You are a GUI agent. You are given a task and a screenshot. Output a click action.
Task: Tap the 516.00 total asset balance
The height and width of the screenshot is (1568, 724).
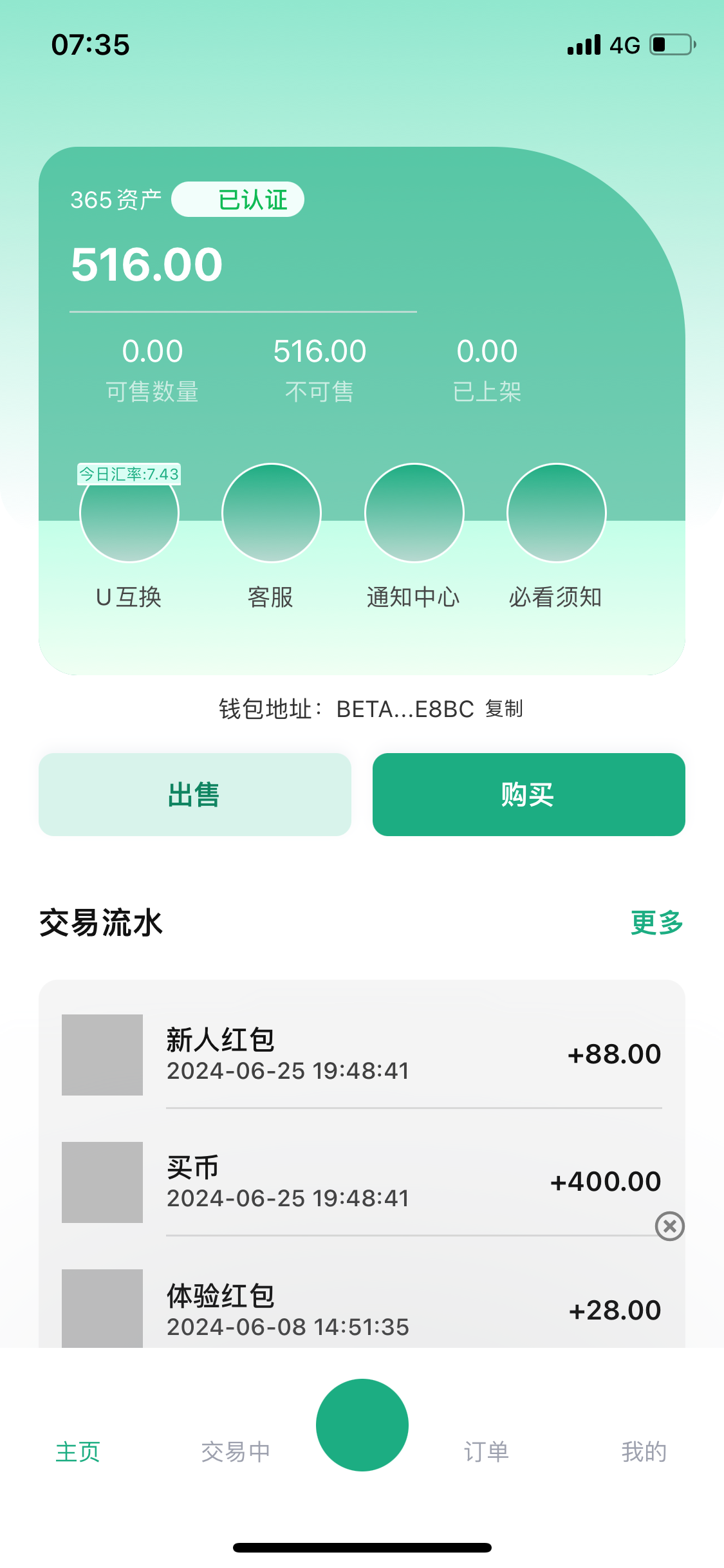pyautogui.click(x=147, y=265)
